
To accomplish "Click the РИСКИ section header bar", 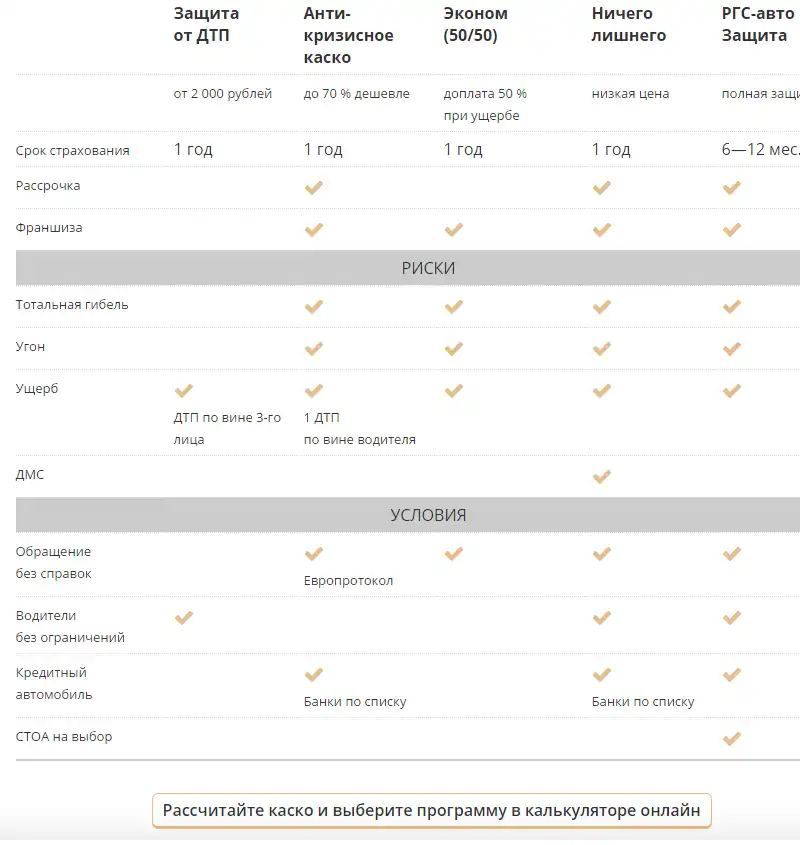I will (428, 268).
